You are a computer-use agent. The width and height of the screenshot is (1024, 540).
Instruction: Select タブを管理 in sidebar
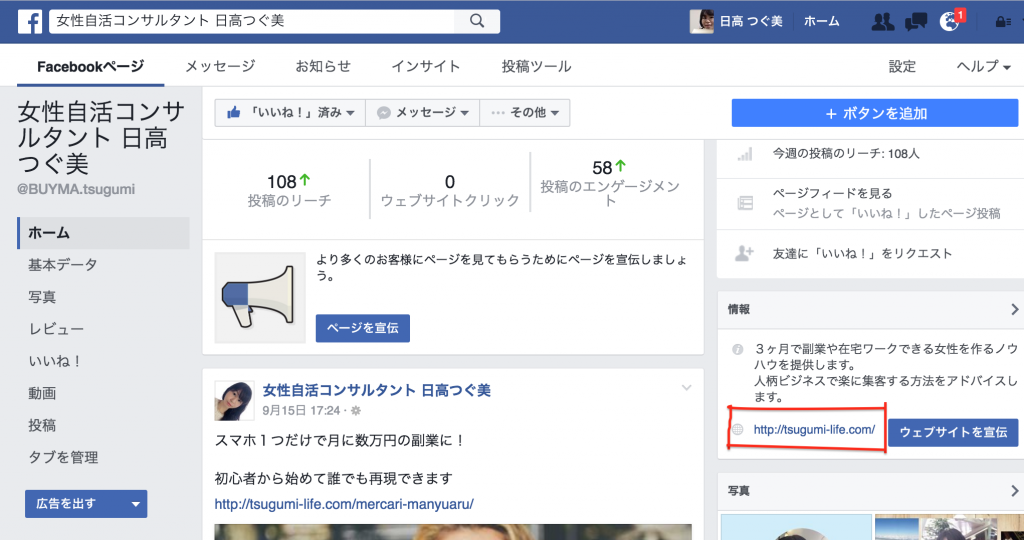63,457
